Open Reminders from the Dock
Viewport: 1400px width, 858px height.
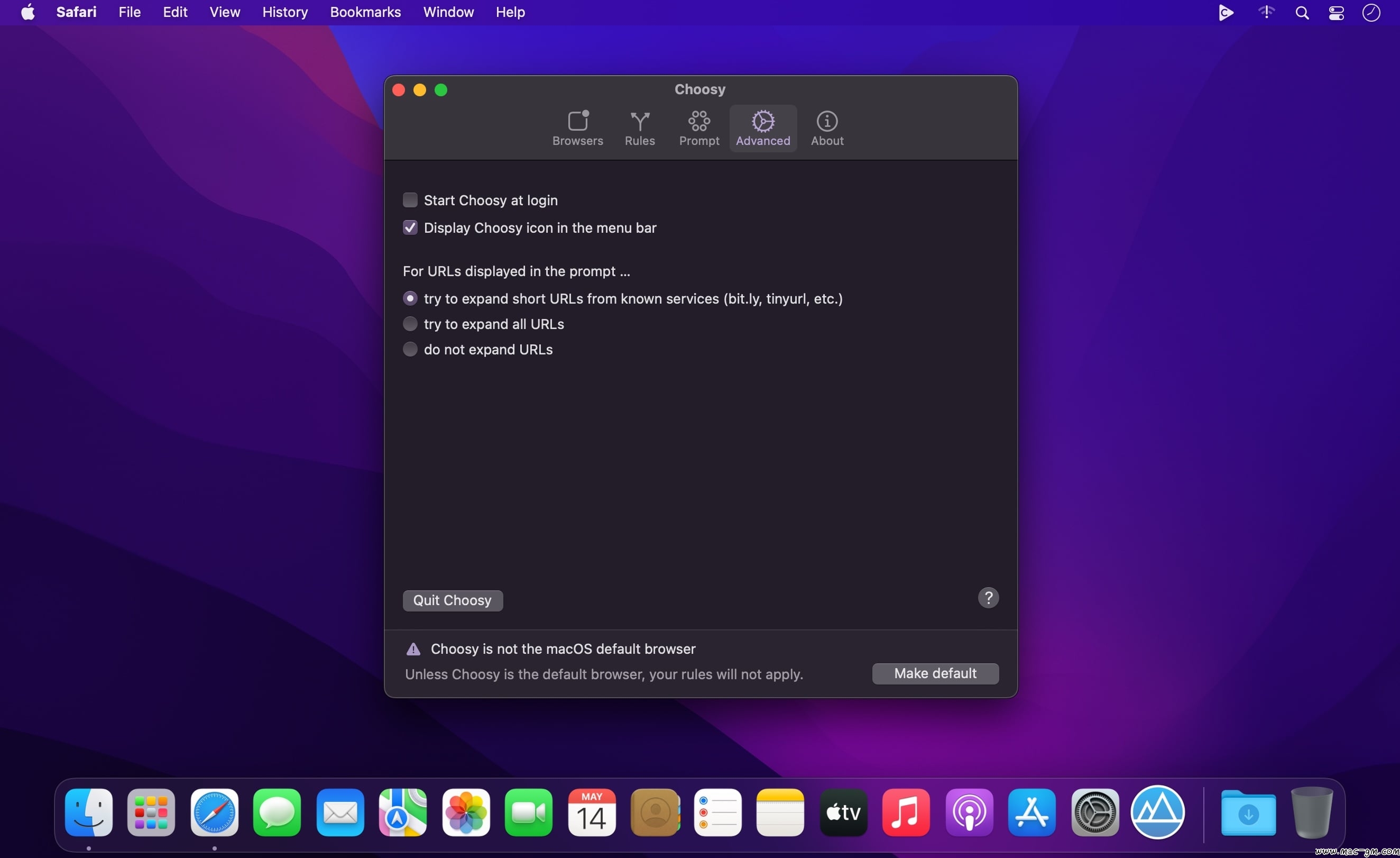(717, 812)
